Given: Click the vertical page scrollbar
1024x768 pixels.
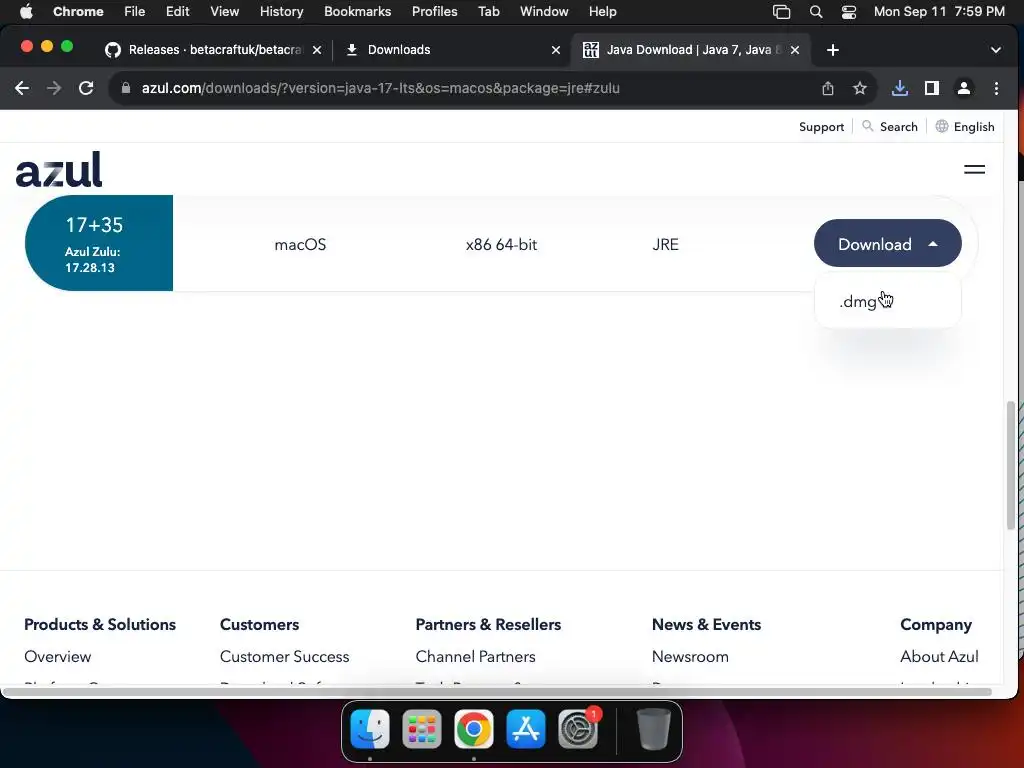Looking at the screenshot, I should 1011,465.
